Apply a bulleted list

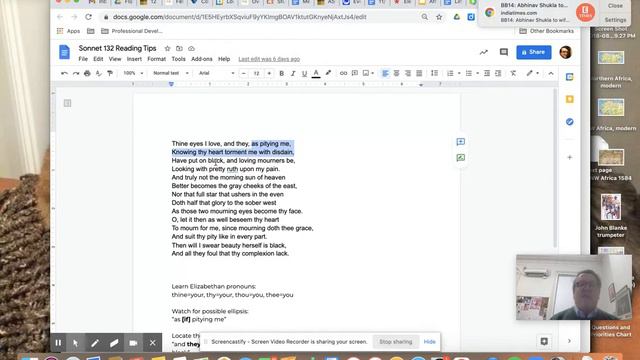469,73
